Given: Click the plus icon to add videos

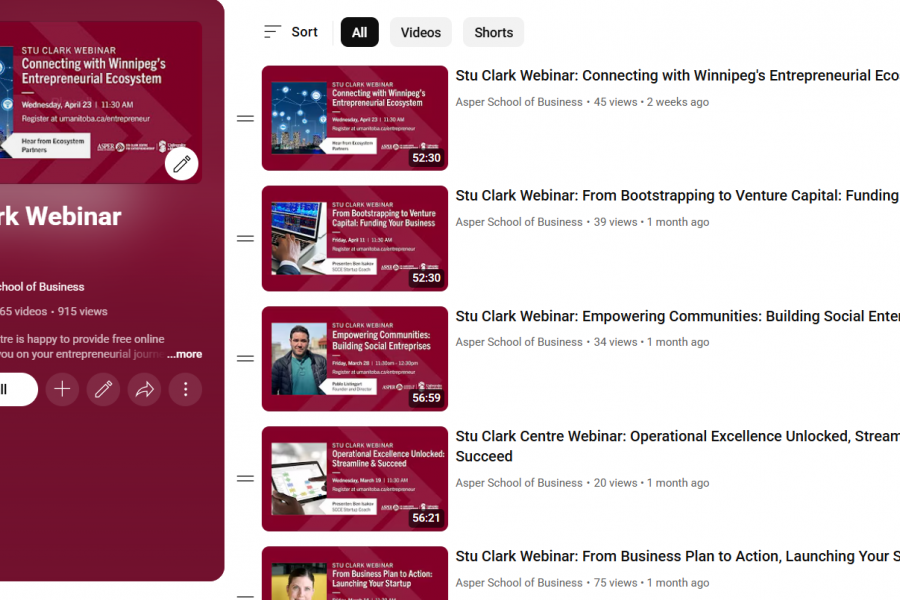Looking at the screenshot, I should pyautogui.click(x=62, y=389).
